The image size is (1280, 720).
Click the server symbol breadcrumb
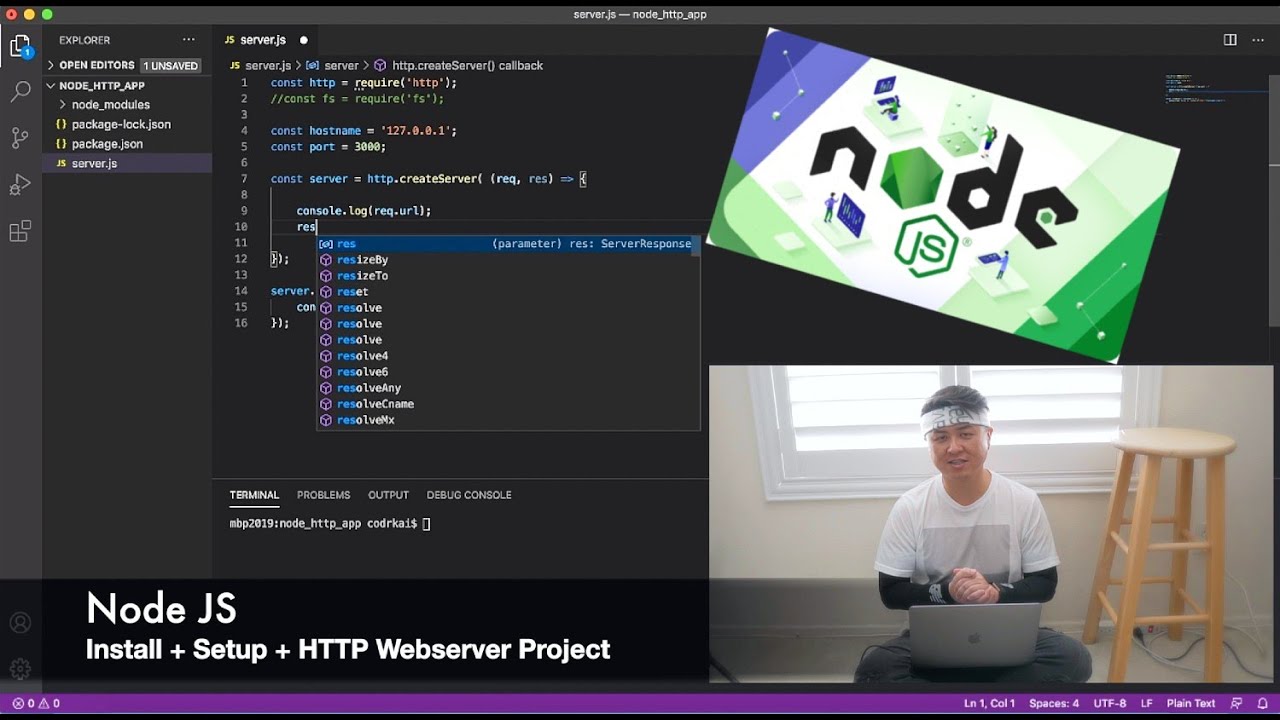(332, 66)
